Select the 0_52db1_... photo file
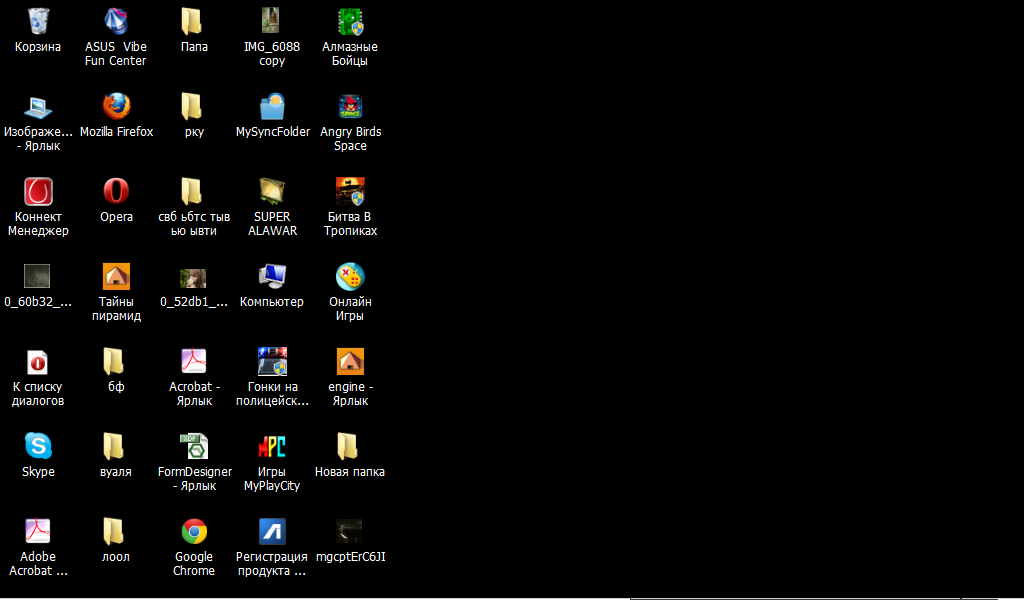Screen dimensions: 1024x600 [x=193, y=278]
